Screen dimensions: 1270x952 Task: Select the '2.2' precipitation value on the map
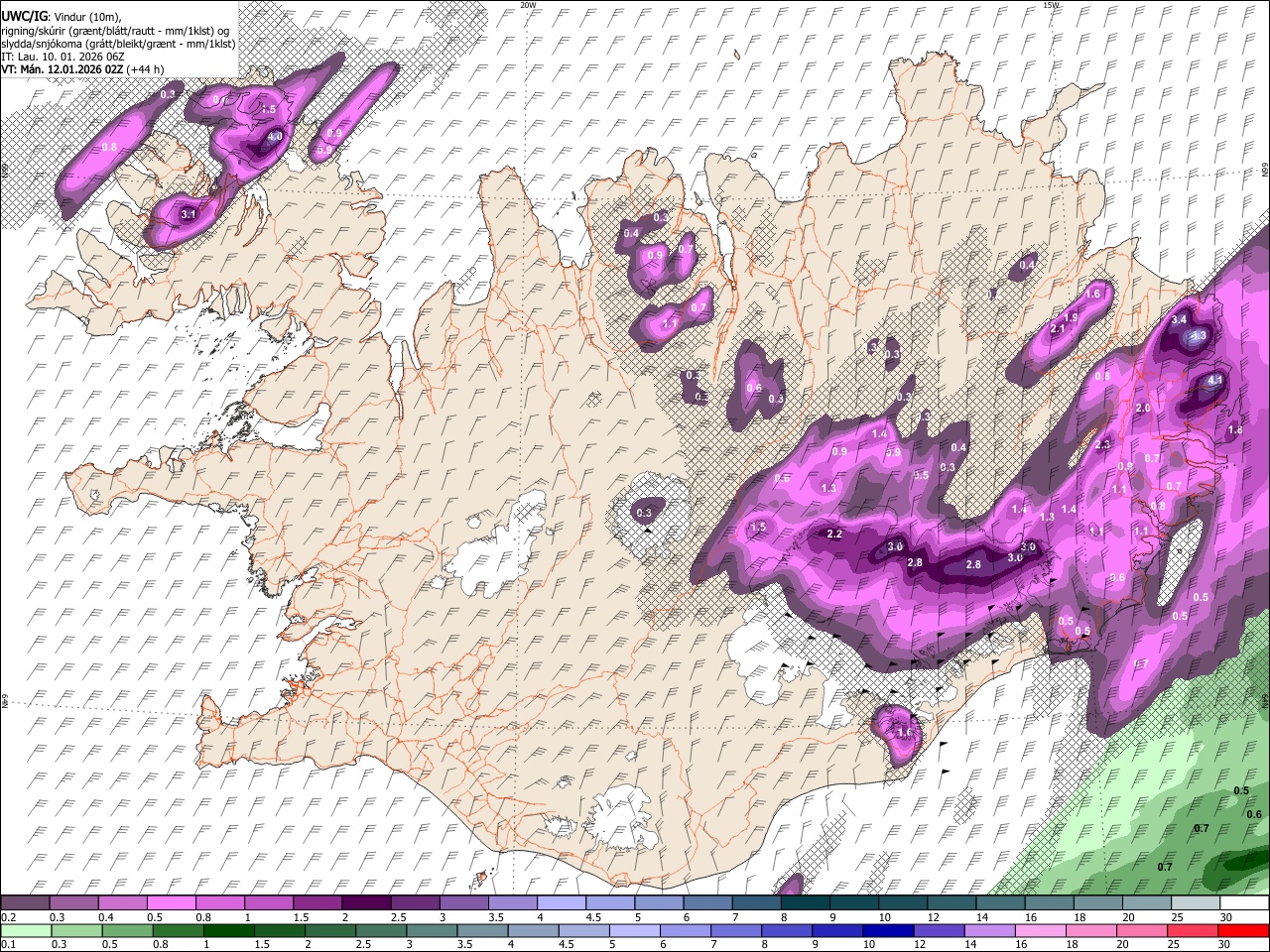[x=834, y=535]
